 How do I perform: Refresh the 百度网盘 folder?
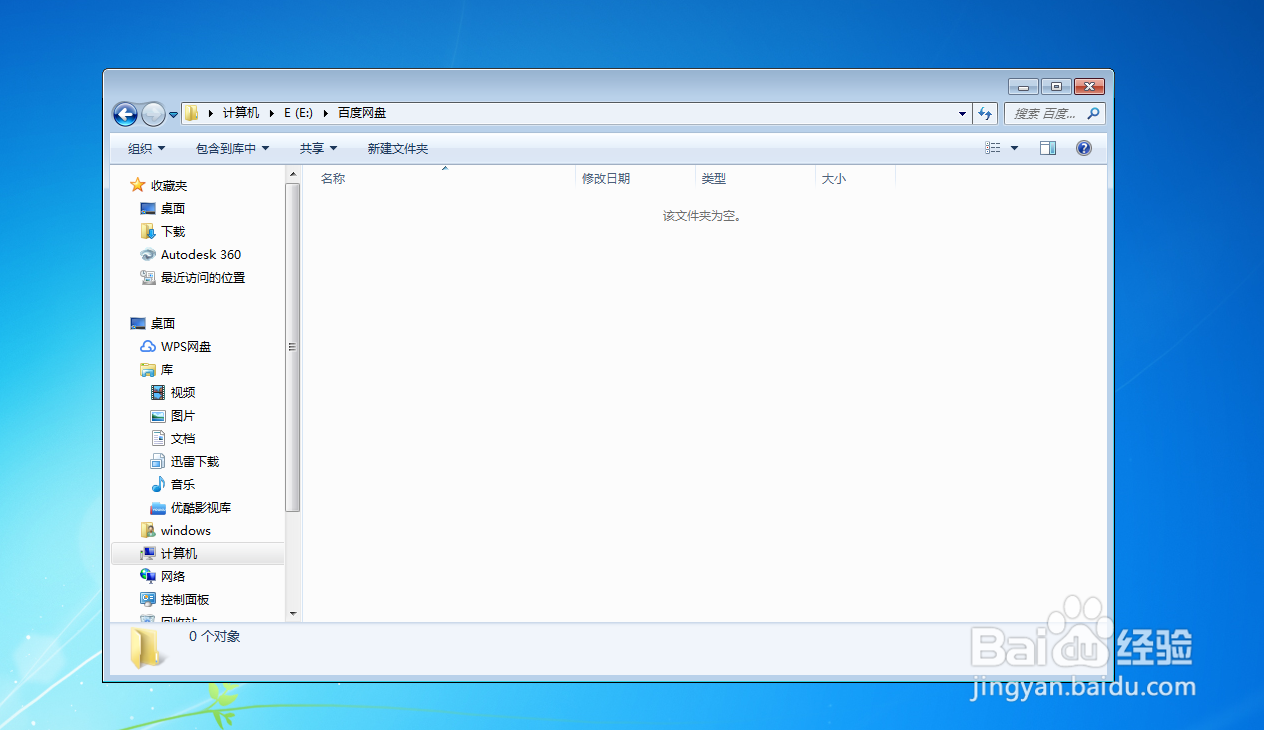985,114
